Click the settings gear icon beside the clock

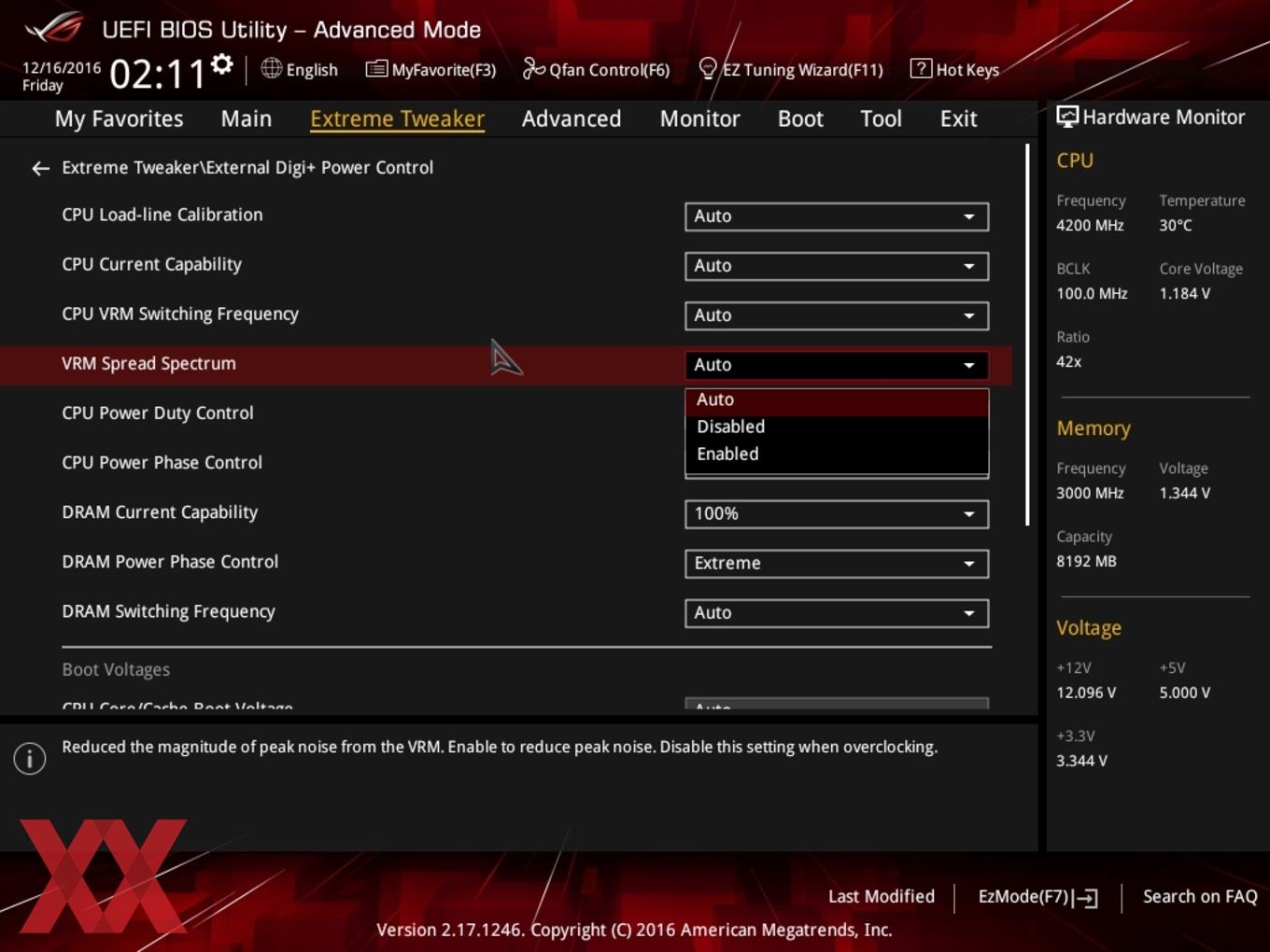click(222, 64)
